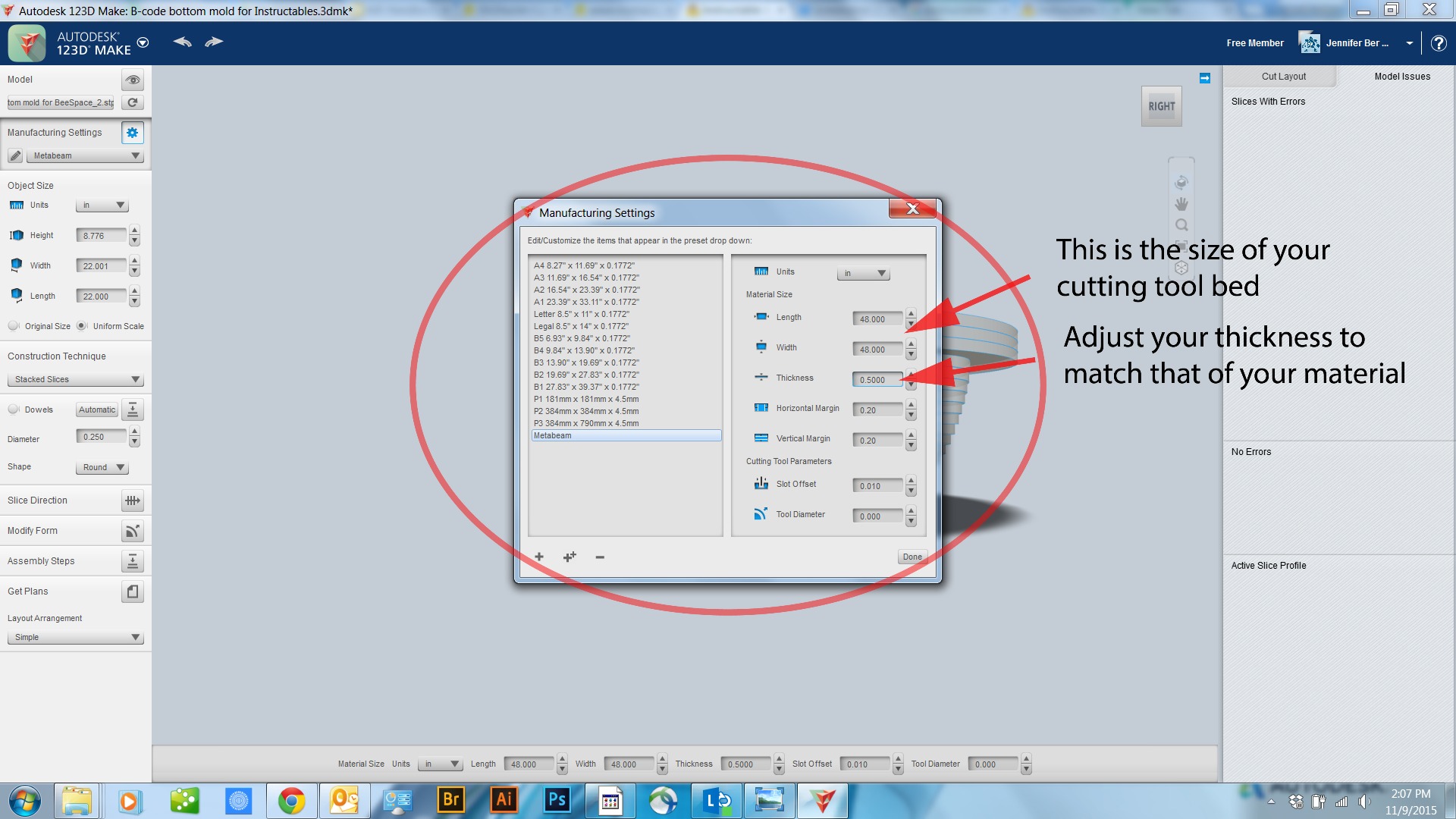
Task: Click the Slice Direction grid icon
Action: 133,500
